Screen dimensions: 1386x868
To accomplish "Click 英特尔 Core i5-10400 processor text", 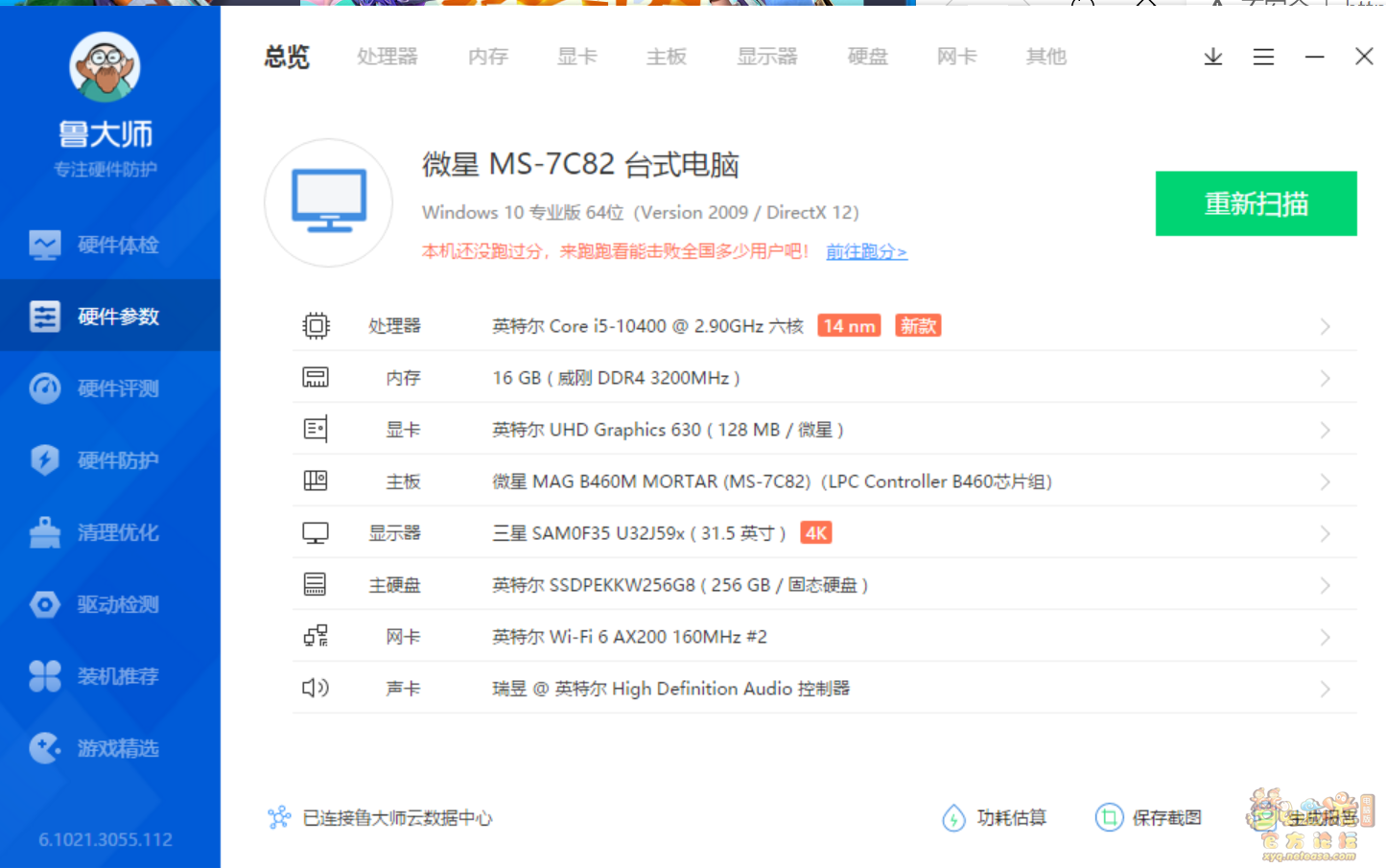I will point(648,326).
